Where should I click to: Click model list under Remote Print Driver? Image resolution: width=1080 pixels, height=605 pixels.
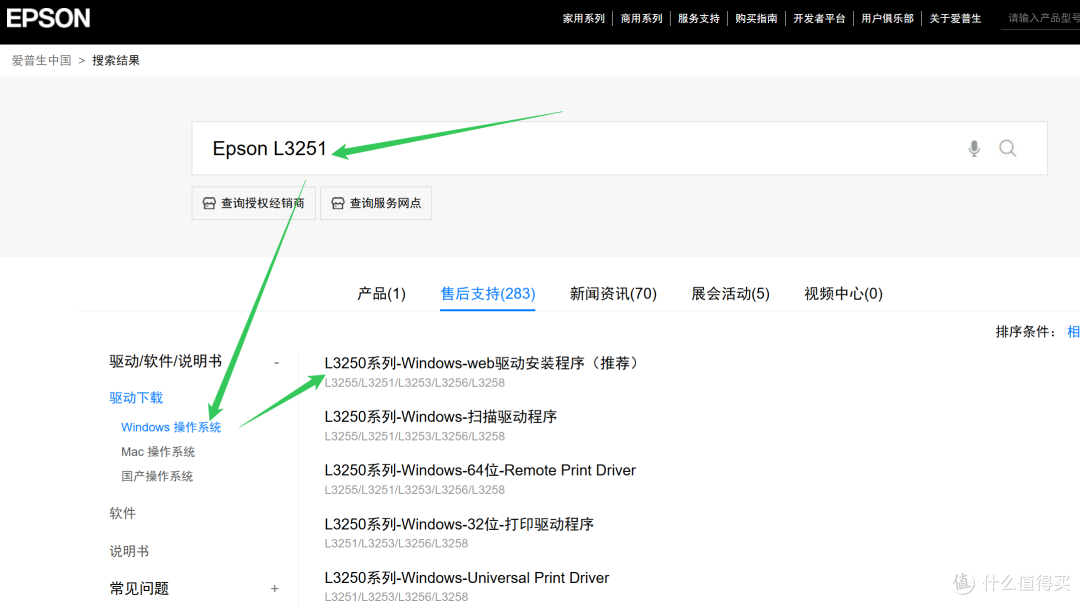tap(415, 490)
